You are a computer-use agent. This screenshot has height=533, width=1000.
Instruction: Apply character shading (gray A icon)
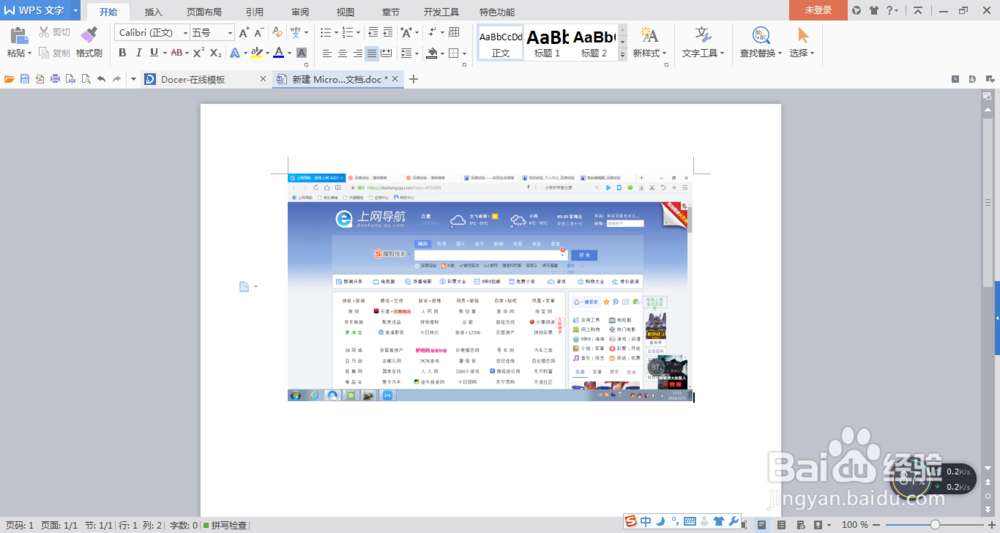point(302,53)
